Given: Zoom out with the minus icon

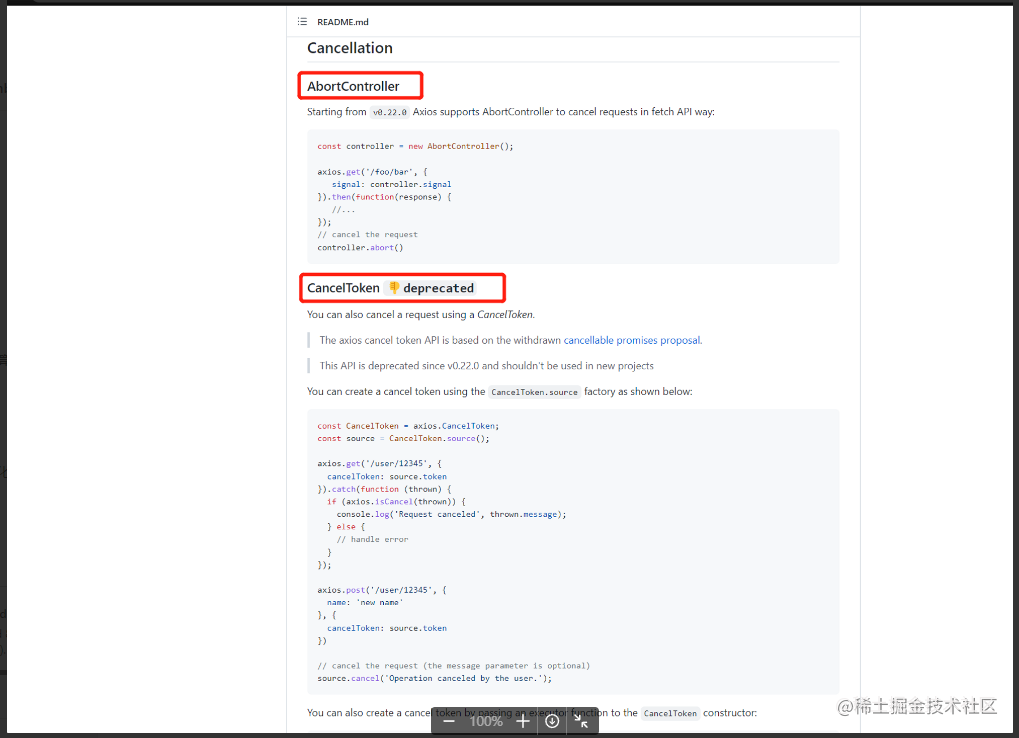Looking at the screenshot, I should click(x=448, y=721).
